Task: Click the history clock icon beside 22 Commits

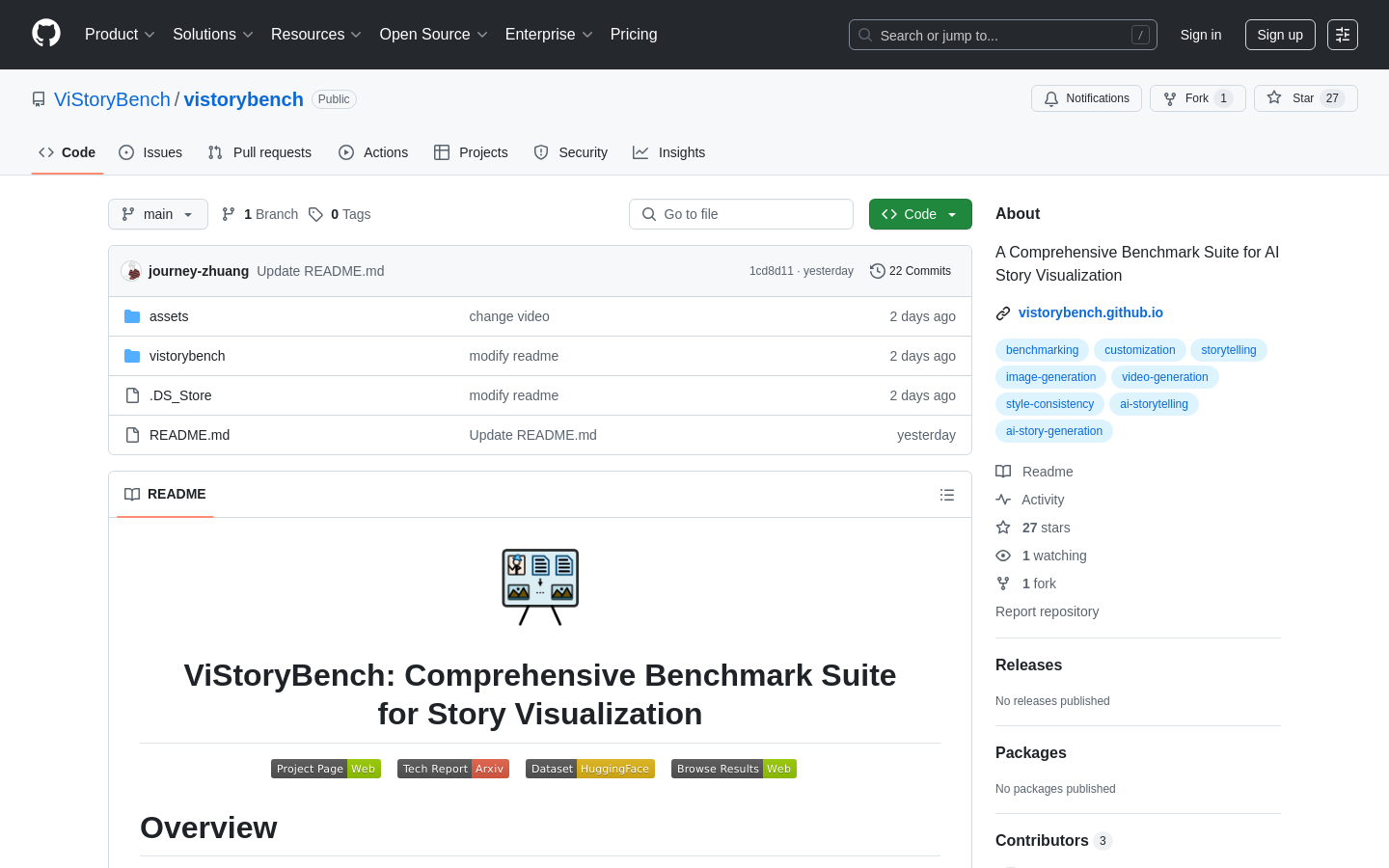Action: pyautogui.click(x=877, y=271)
